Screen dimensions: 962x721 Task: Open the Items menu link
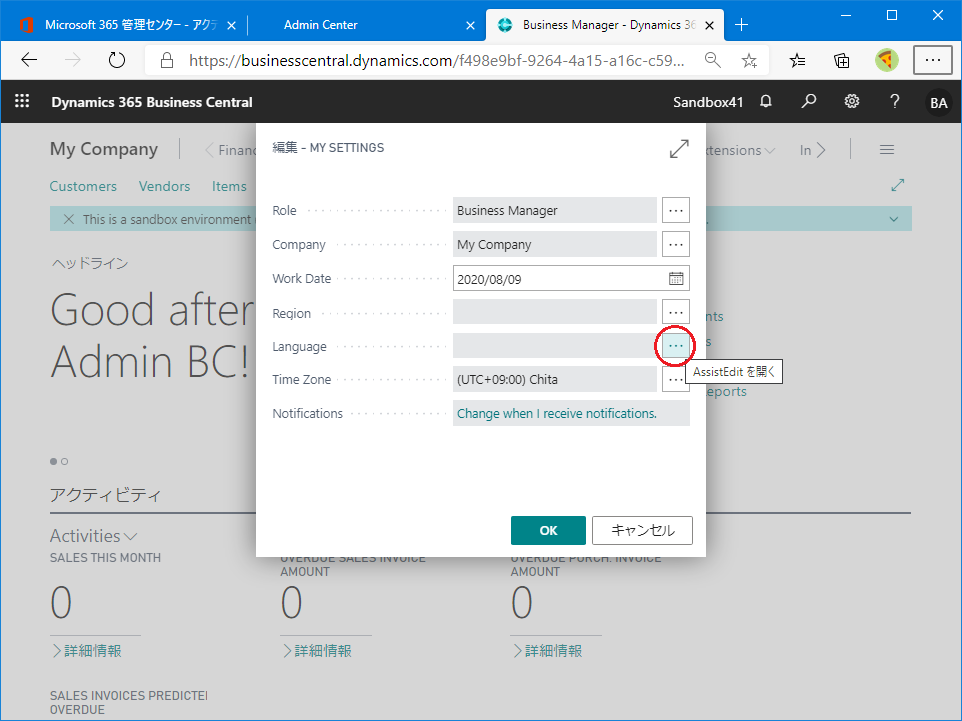[229, 186]
